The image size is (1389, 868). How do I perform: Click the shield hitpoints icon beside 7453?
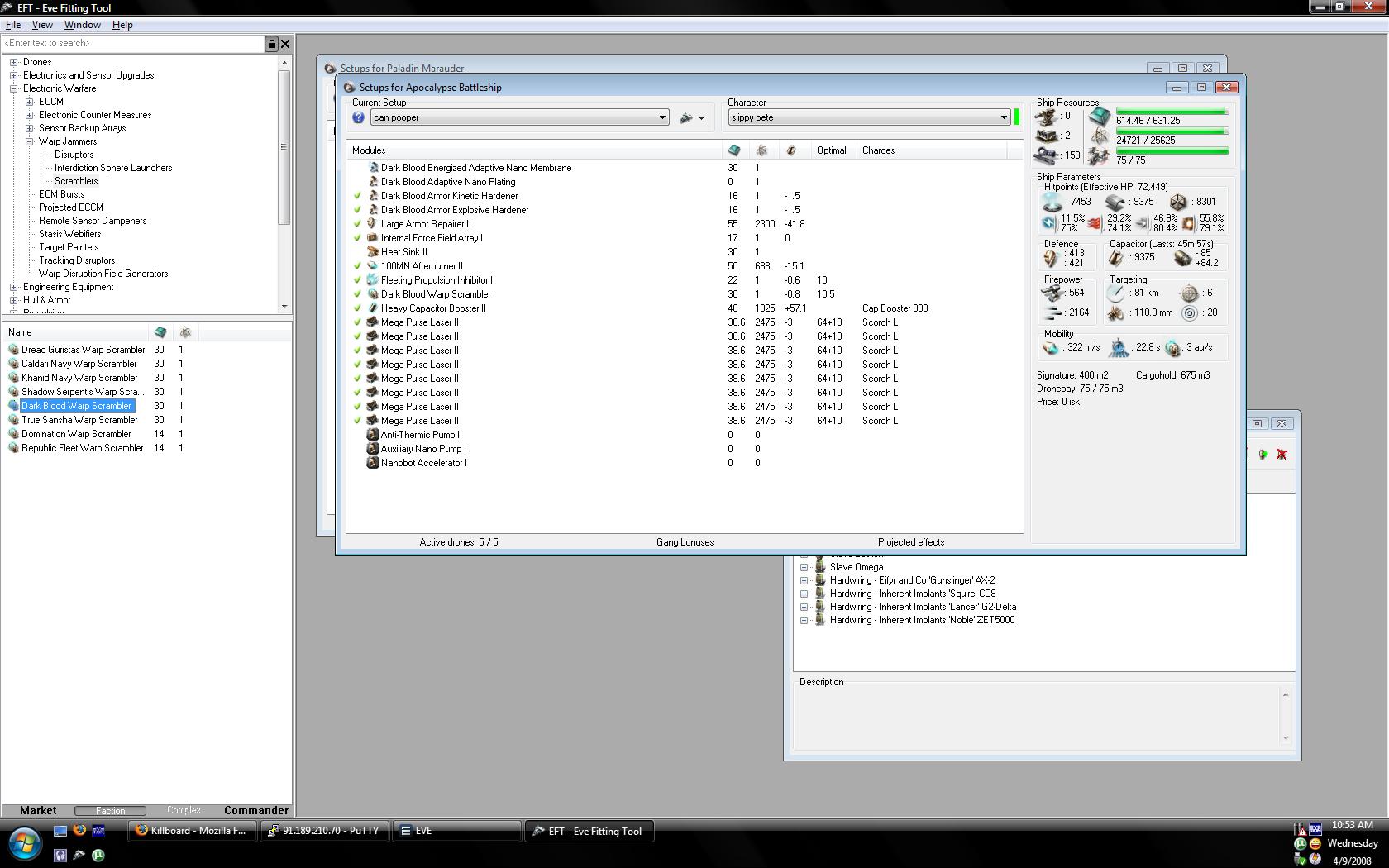pyautogui.click(x=1052, y=202)
